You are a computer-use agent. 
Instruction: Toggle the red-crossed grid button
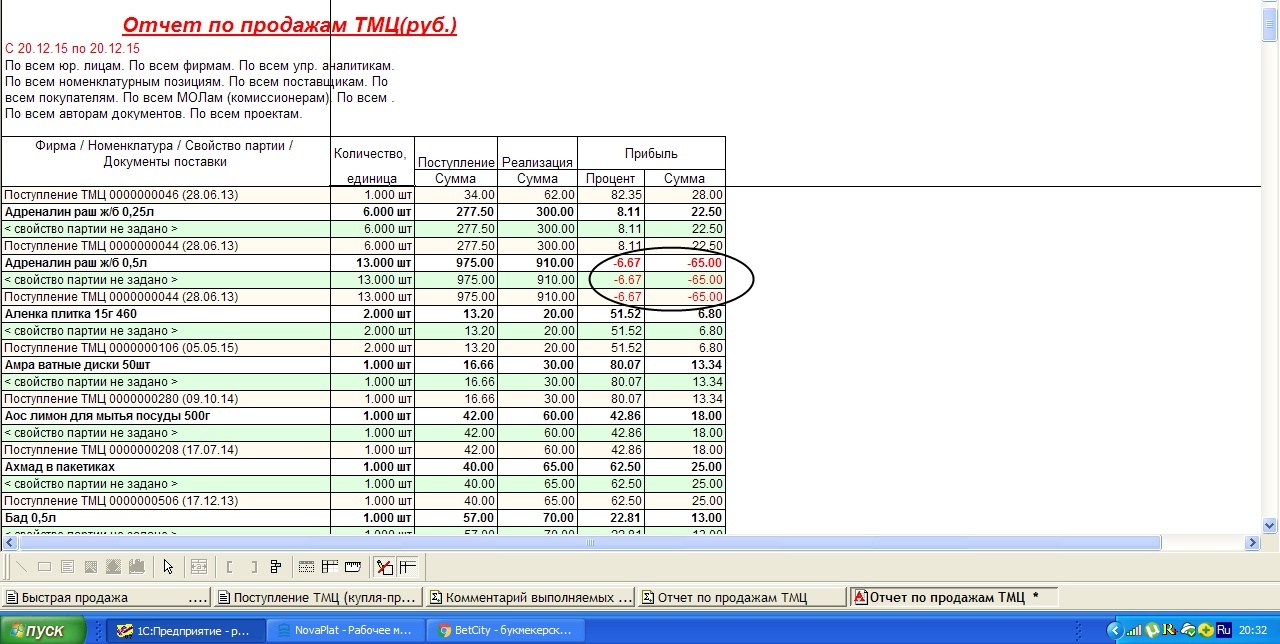pyautogui.click(x=384, y=567)
